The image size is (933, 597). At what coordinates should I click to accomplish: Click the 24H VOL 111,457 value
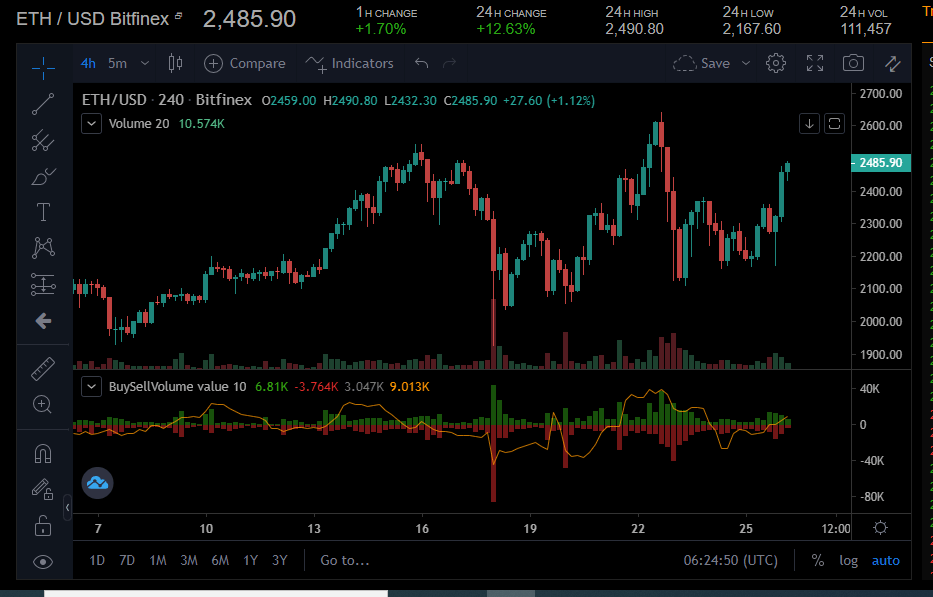coord(866,29)
